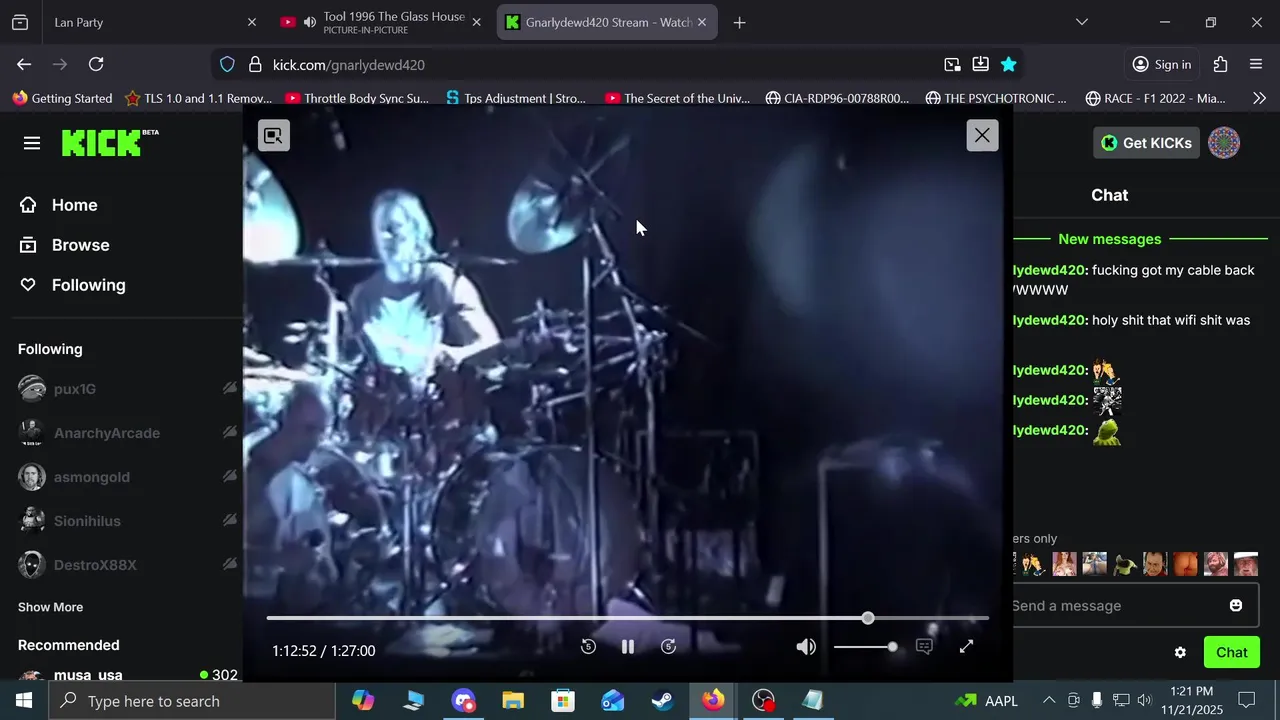
Task: Skip video forward 5 seconds
Action: 669,647
